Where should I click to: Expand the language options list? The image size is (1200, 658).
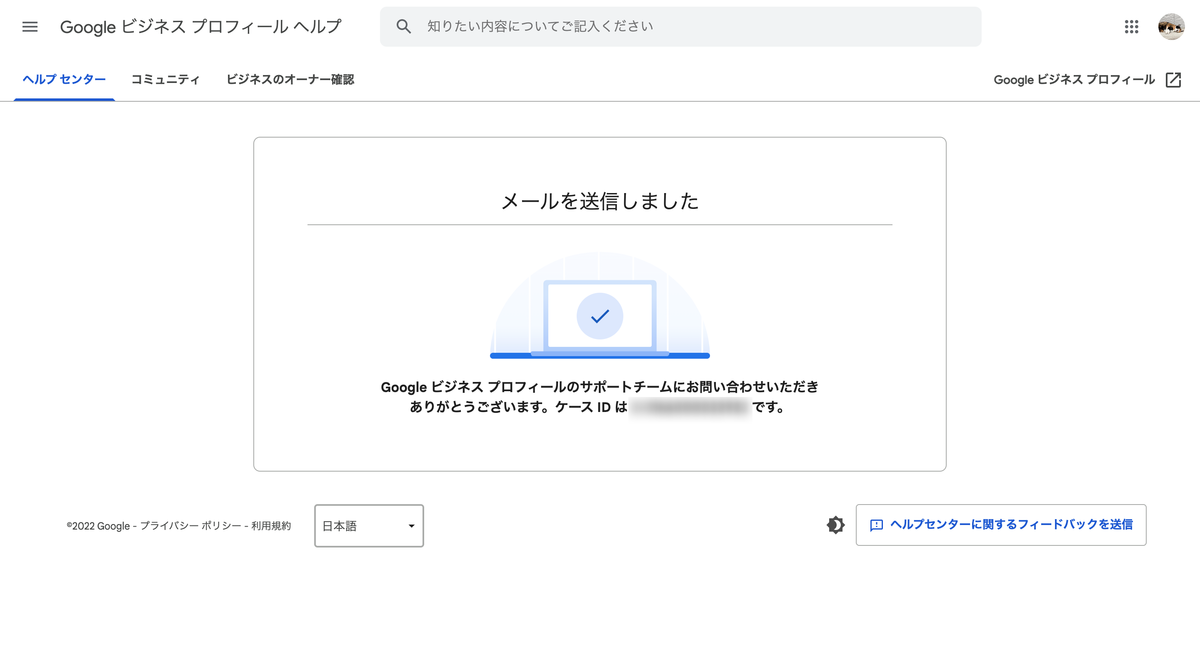[369, 525]
